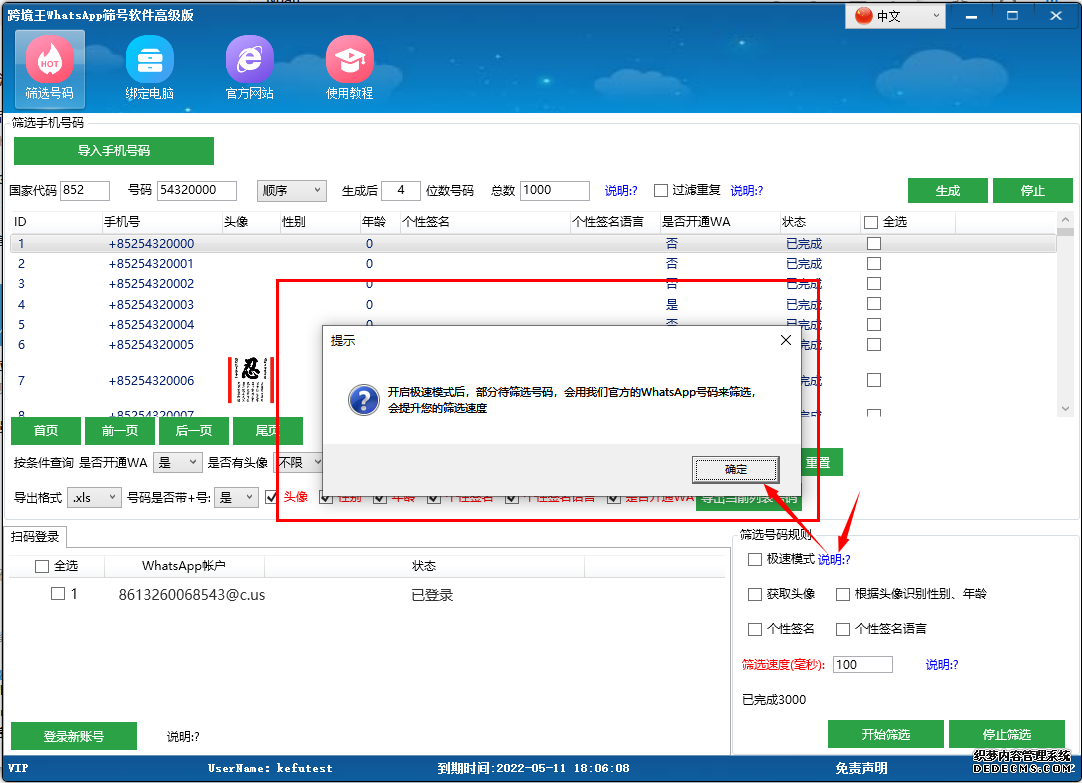This screenshot has width=1082, height=783.
Task: Open the 筛选号码 HOT flame icon
Action: [x=50, y=69]
